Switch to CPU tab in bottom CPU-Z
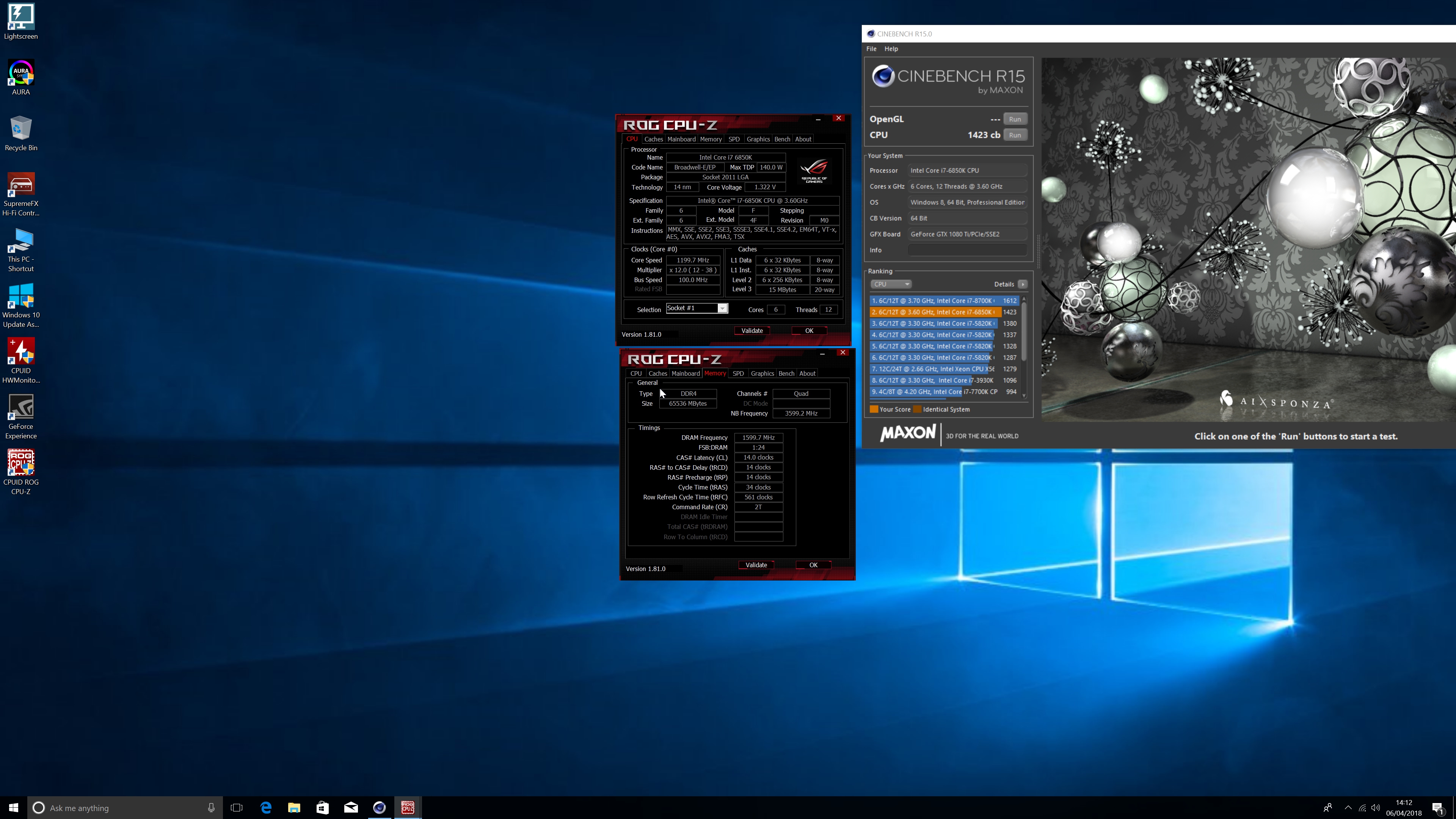 [636, 373]
